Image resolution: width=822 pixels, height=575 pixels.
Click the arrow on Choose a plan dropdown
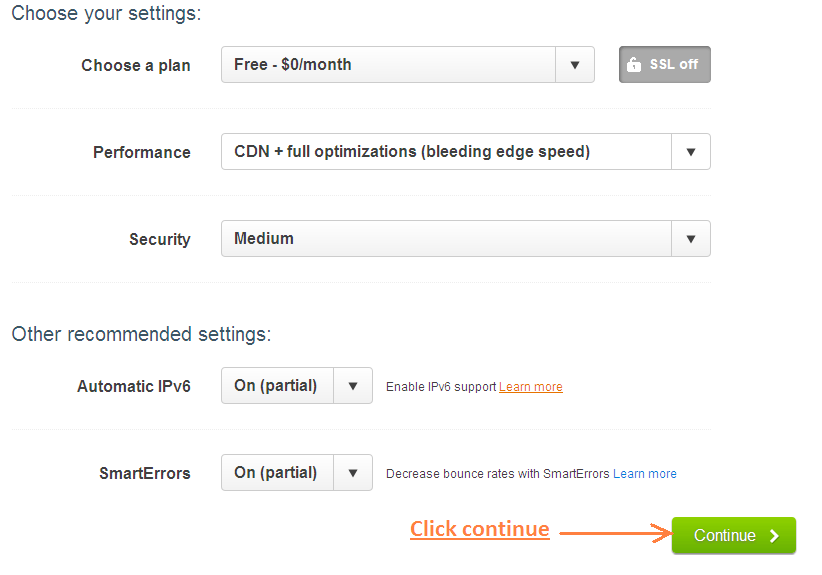tap(575, 64)
